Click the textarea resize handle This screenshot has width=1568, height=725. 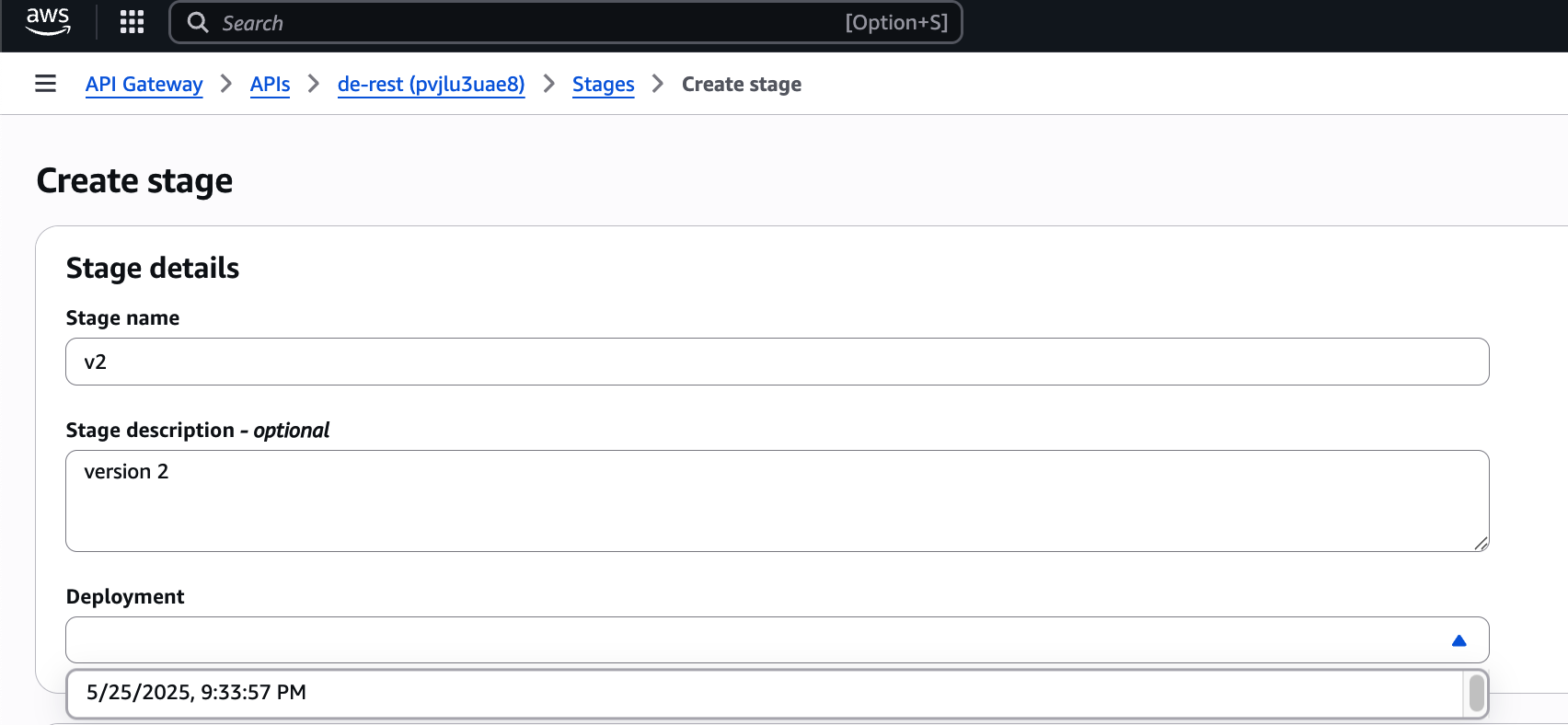pyautogui.click(x=1482, y=543)
